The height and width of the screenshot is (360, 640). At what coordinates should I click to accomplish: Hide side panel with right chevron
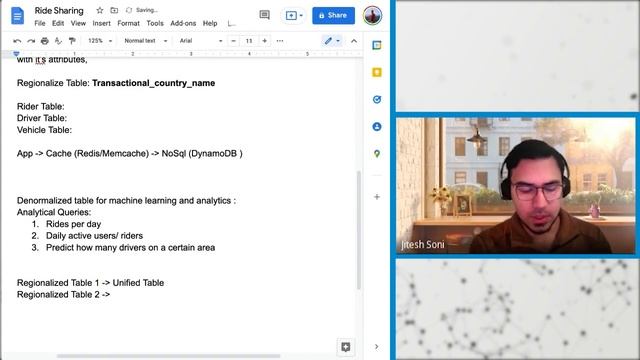(x=376, y=347)
